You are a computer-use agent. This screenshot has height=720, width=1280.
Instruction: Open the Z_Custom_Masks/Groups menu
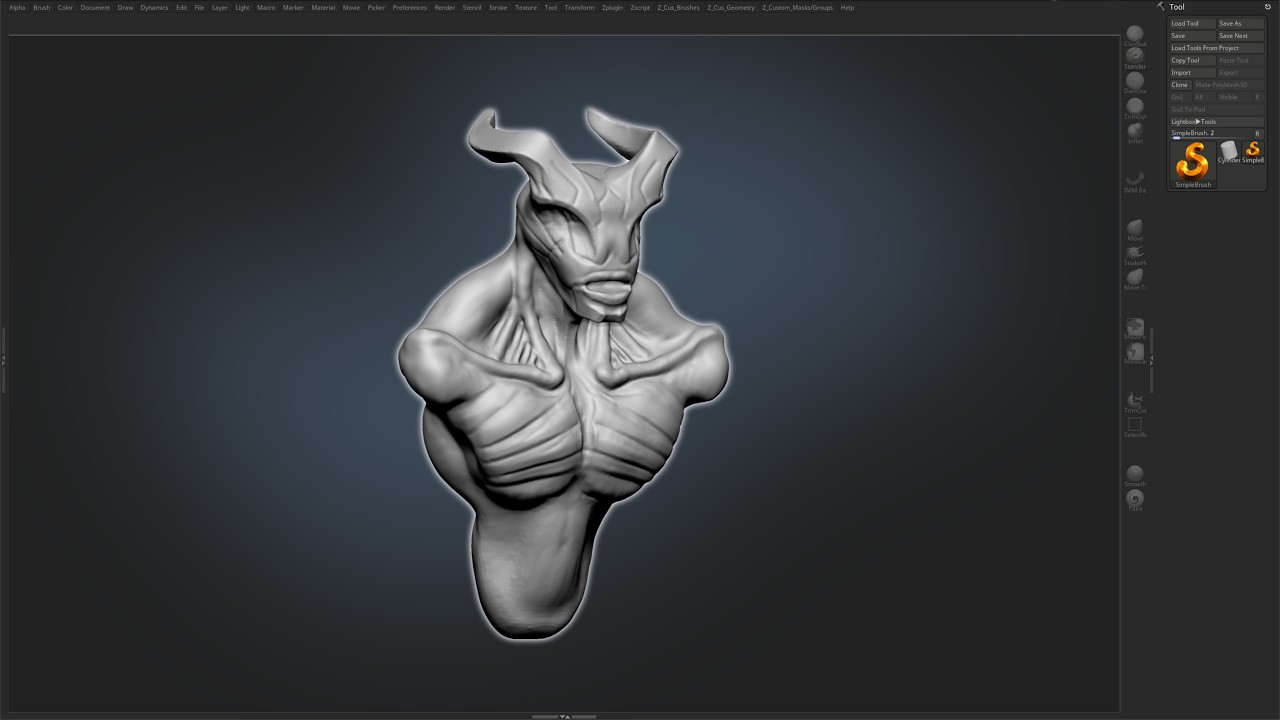[797, 7]
